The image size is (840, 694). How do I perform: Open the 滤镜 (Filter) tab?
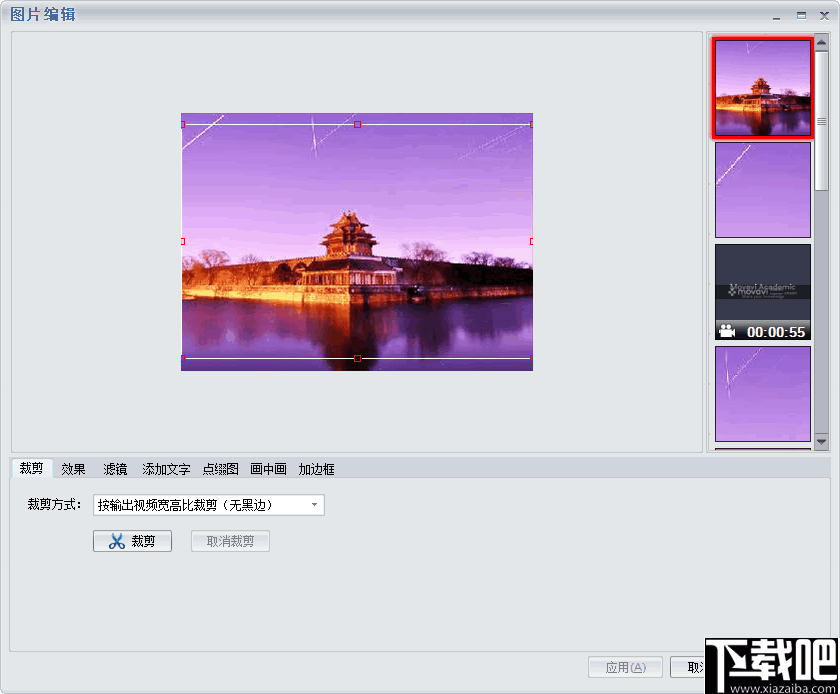(114, 468)
